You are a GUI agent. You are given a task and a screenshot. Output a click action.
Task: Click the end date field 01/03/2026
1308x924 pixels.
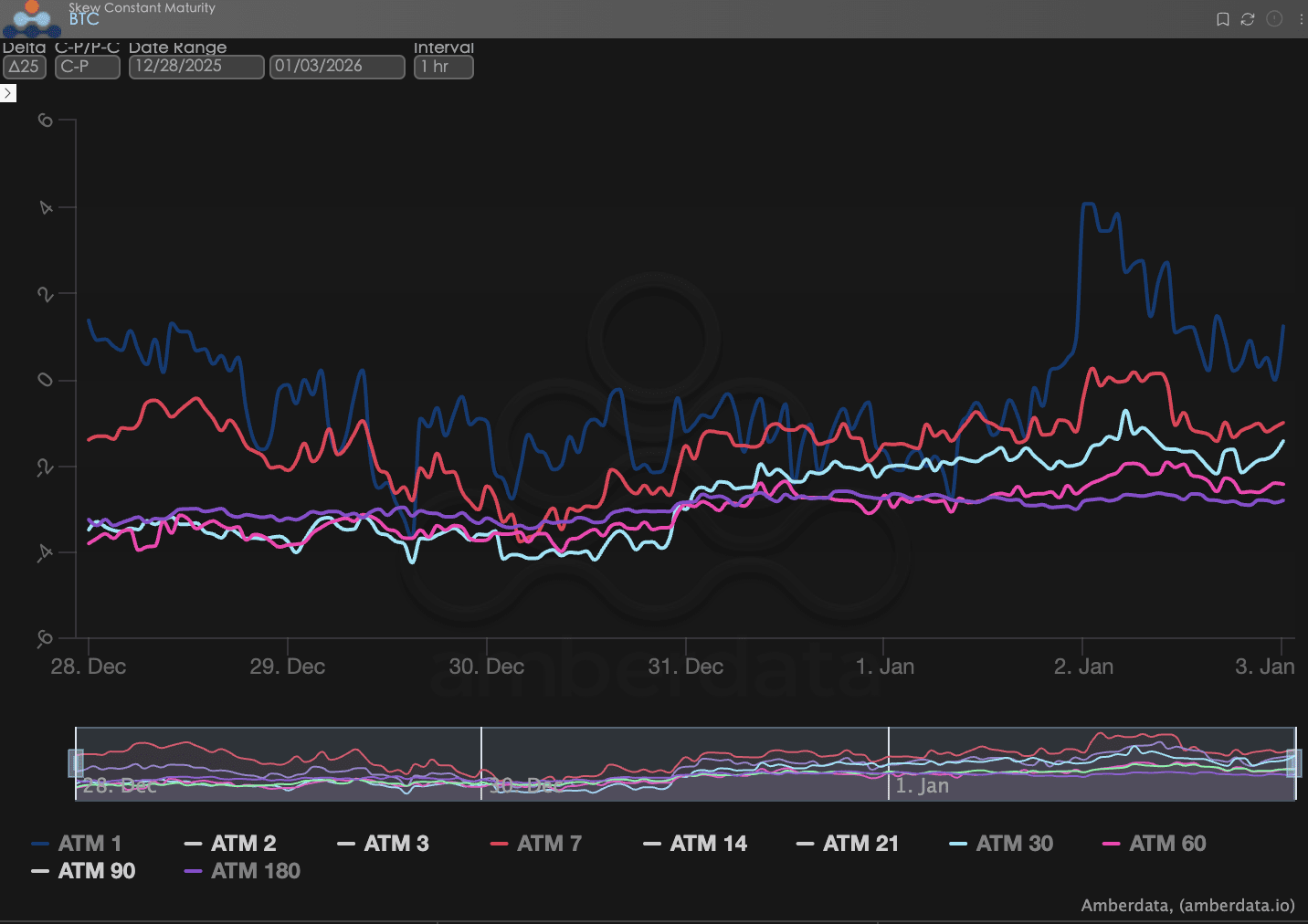tap(336, 67)
